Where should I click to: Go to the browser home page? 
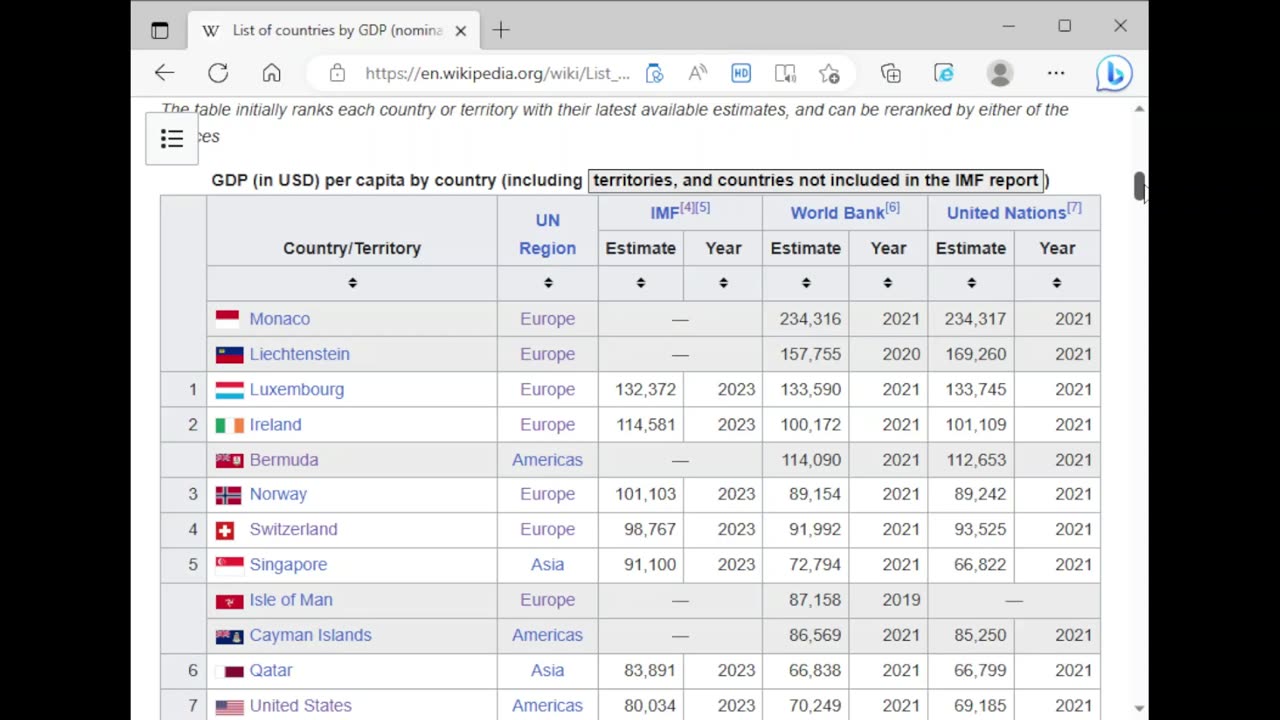(x=271, y=73)
